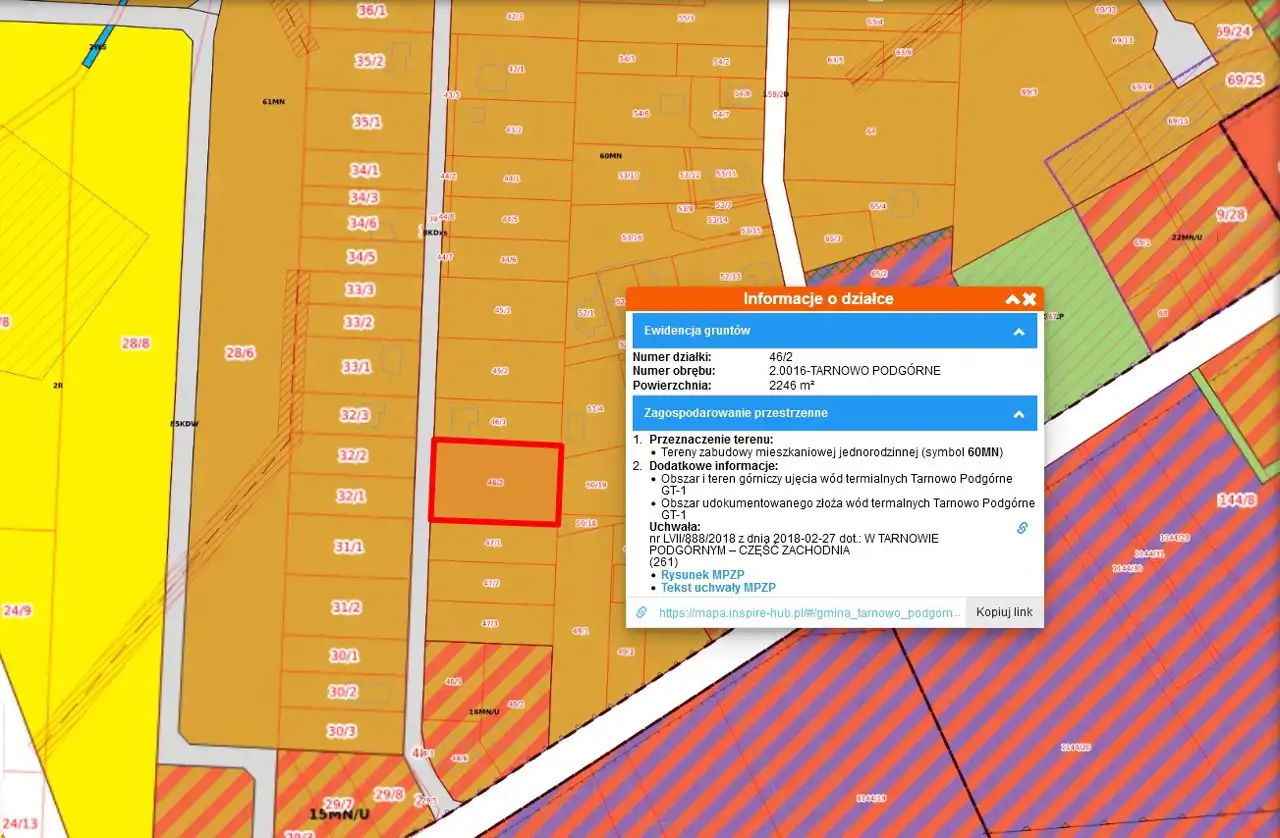Open the Tekst uchwały MPZP link

[x=718, y=588]
